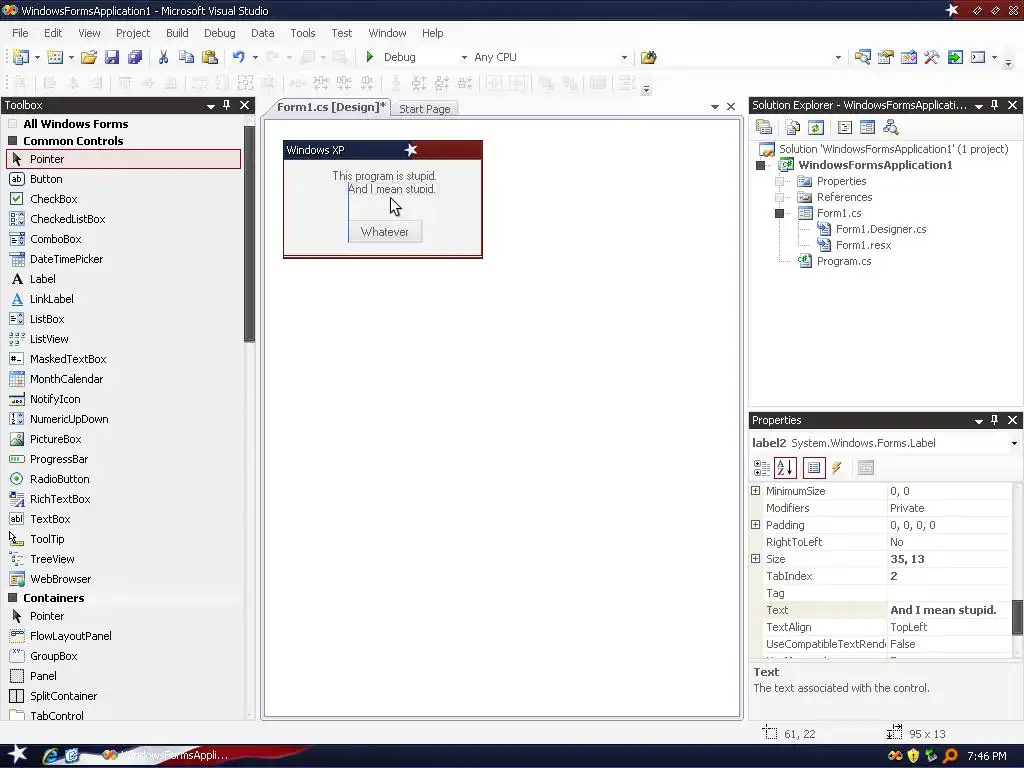Open the Object Browser toolbar icon
Image resolution: width=1024 pixels, height=768 pixels.
908,57
